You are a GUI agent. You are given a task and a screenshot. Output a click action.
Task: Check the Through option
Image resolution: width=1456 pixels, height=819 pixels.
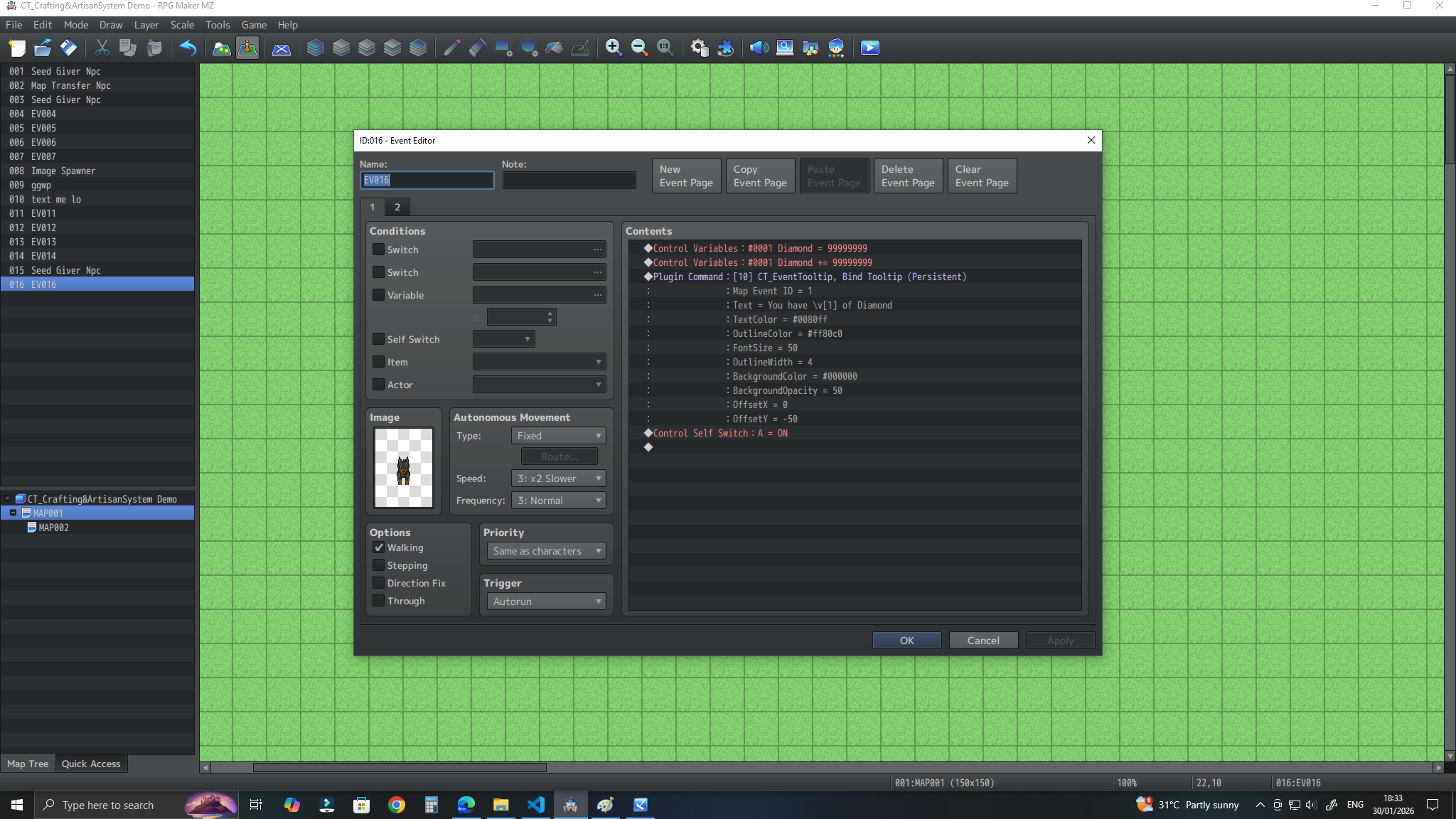379,601
